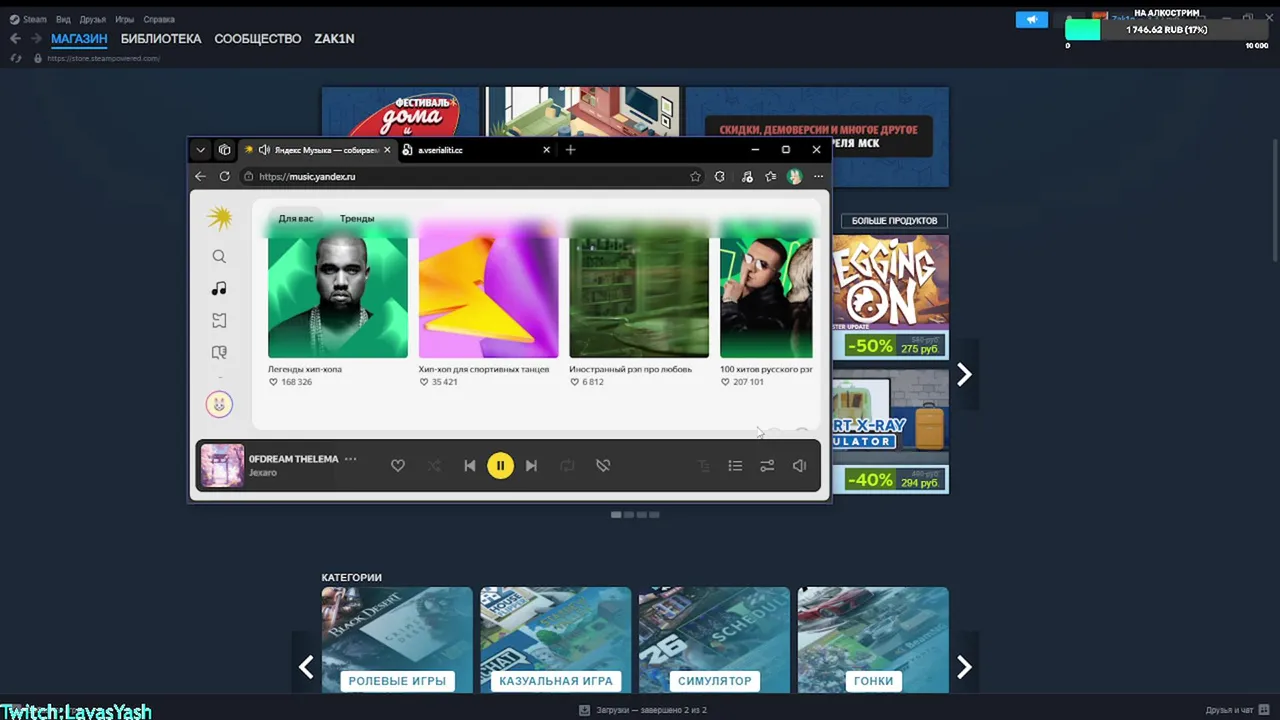Open the Вид menu in Steam

[63, 19]
